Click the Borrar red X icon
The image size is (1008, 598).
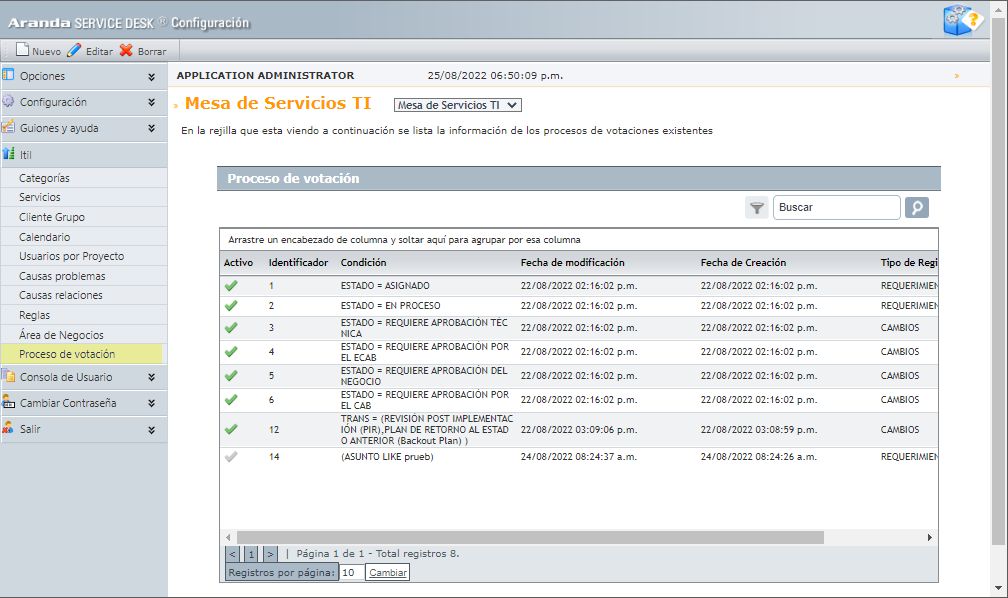click(126, 50)
